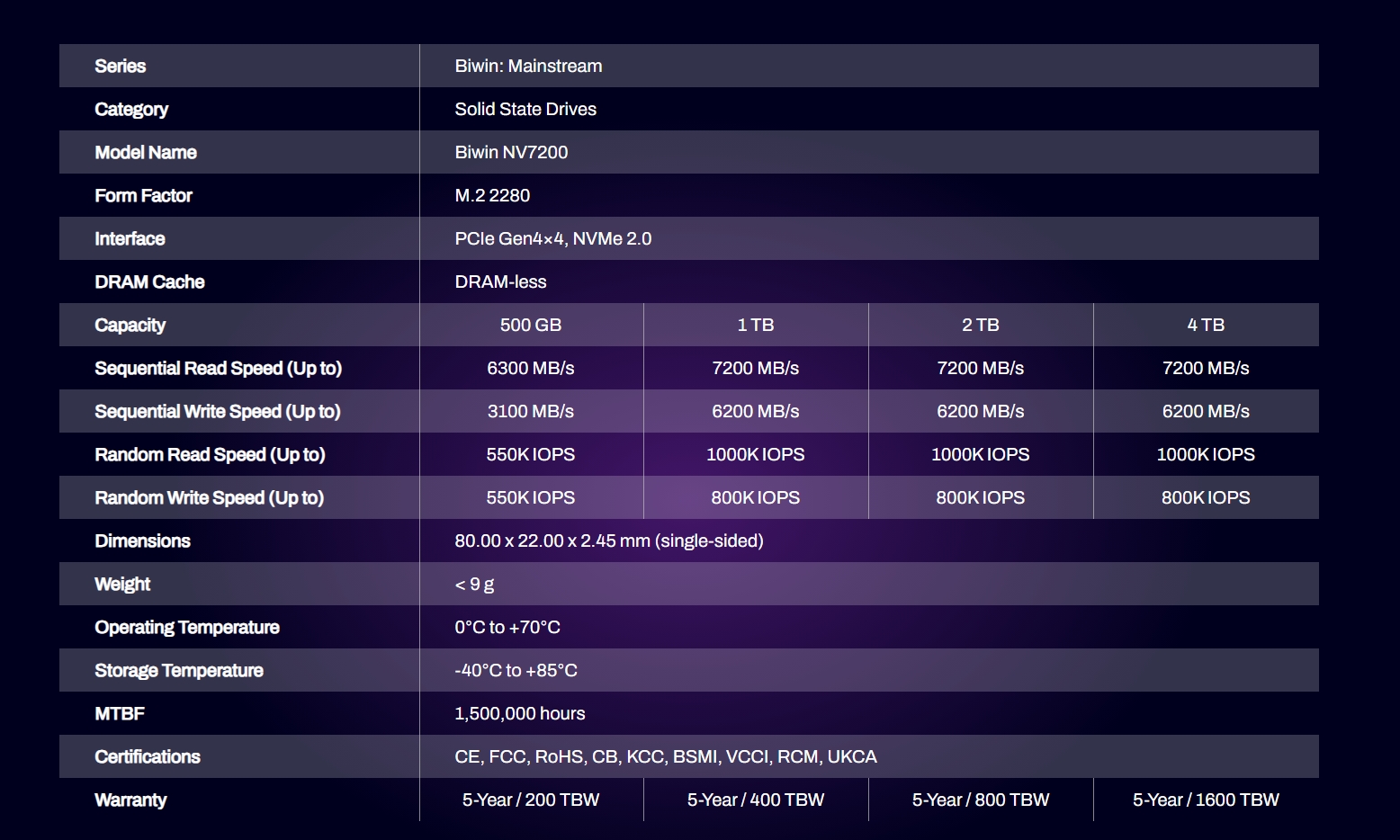Image resolution: width=1400 pixels, height=840 pixels.
Task: Click the "Category" row label
Action: click(131, 109)
